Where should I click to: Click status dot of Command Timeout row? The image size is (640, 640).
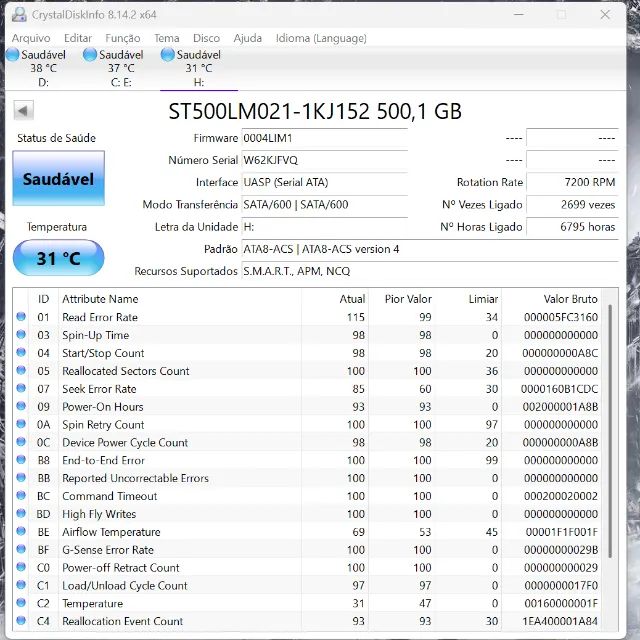pos(21,495)
